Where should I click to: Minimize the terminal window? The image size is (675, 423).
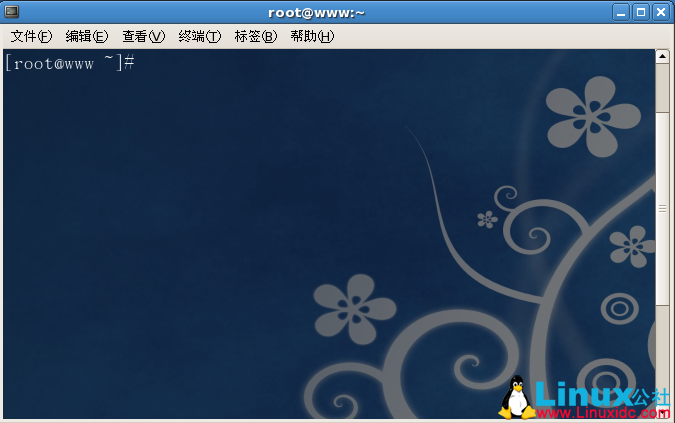tap(621, 12)
